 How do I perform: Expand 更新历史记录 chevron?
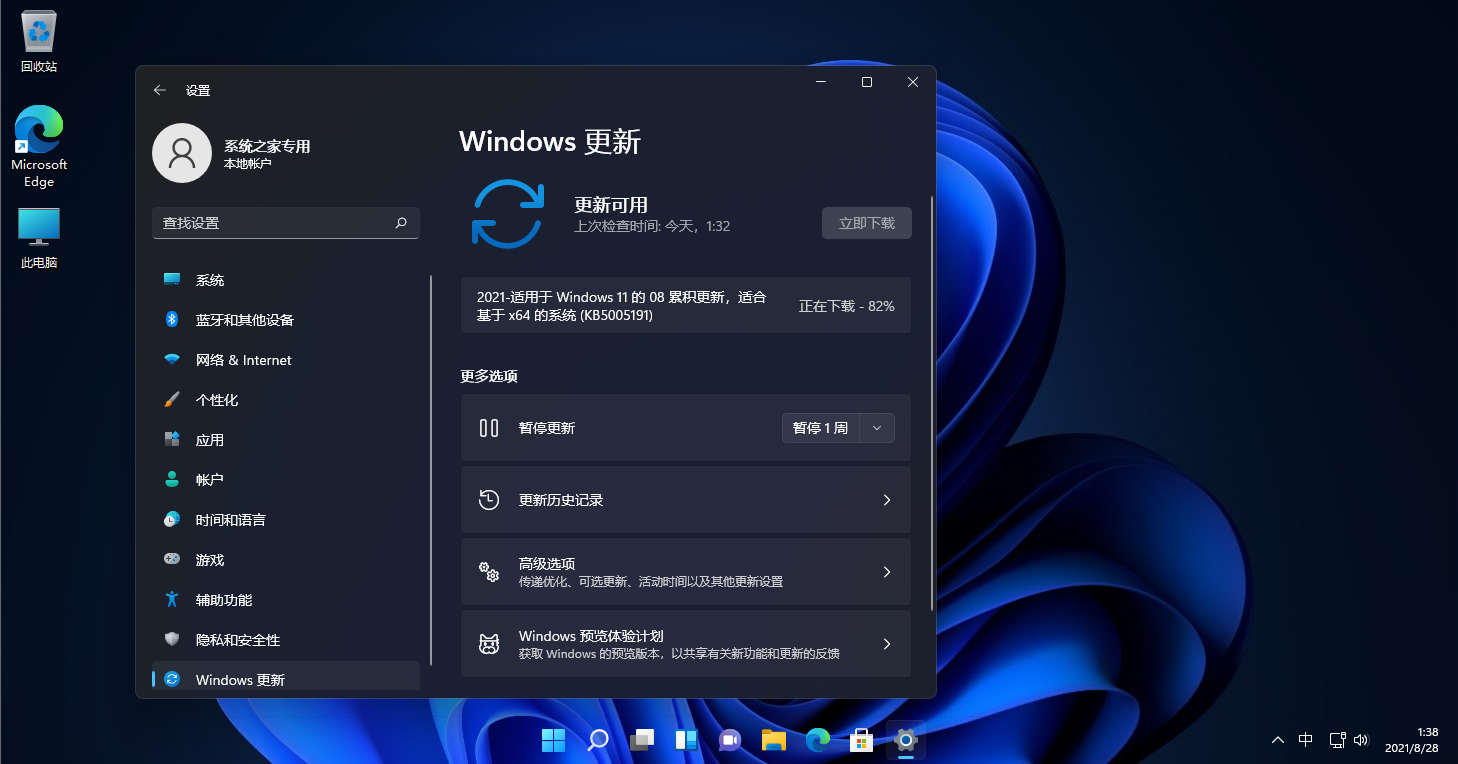886,500
